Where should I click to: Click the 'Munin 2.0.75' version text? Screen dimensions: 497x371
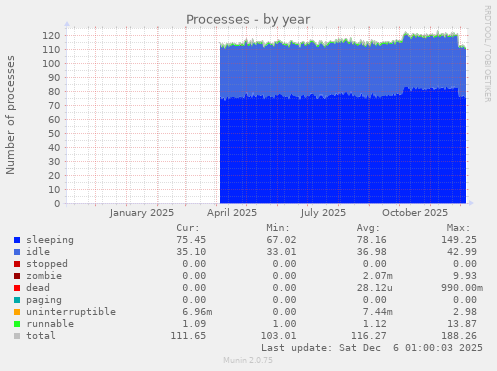click(248, 360)
